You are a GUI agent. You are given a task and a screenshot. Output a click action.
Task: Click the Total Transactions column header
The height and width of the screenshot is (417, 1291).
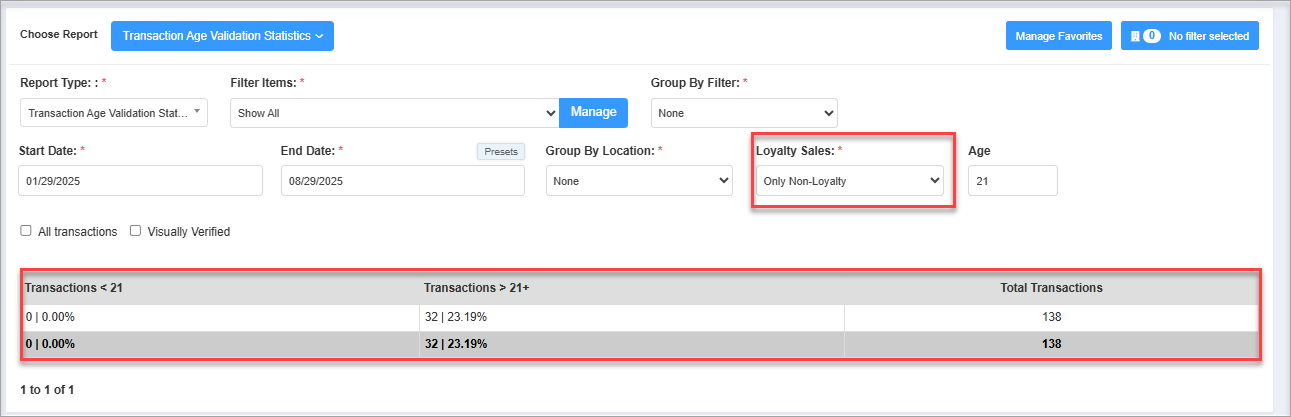pyautogui.click(x=1051, y=287)
